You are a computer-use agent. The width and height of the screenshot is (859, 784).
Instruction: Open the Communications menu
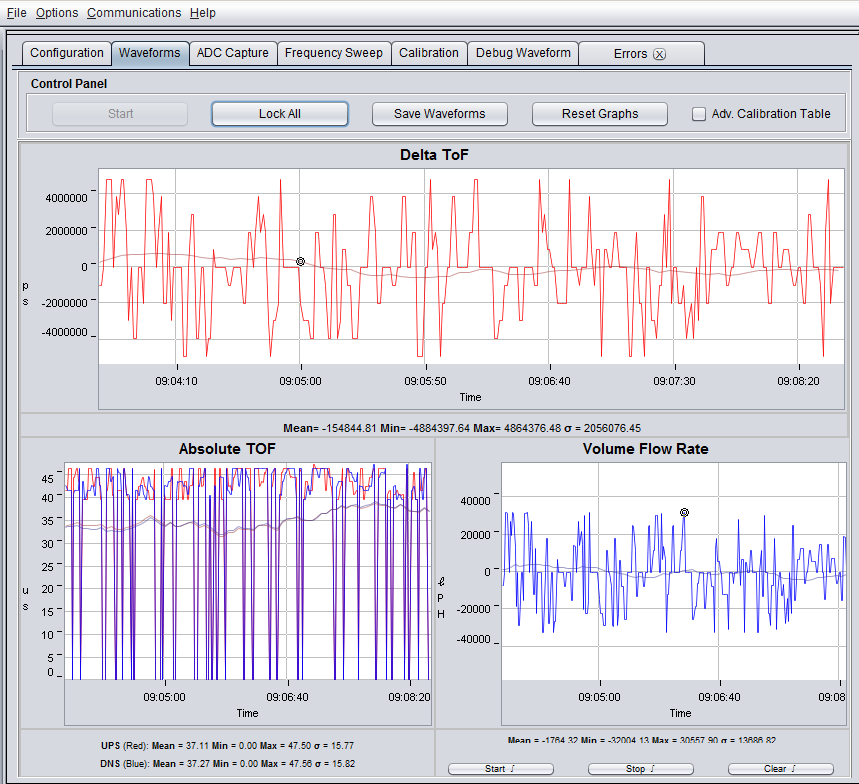tap(134, 13)
